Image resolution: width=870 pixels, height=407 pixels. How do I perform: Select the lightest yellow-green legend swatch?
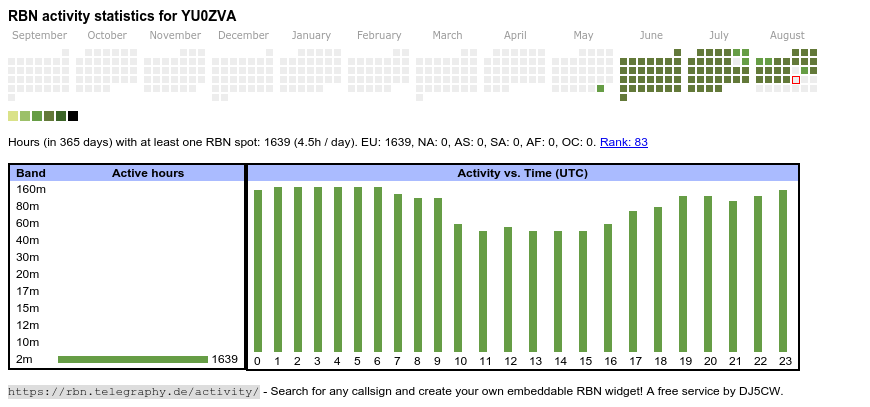(13, 116)
